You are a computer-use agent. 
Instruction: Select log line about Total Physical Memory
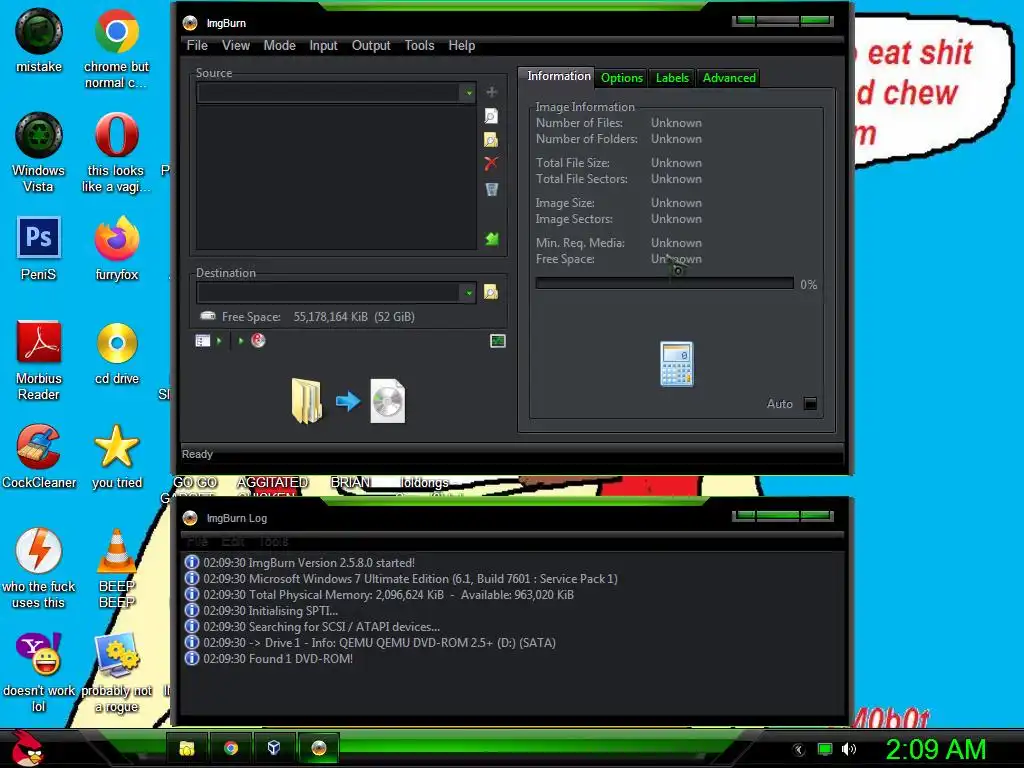point(379,594)
